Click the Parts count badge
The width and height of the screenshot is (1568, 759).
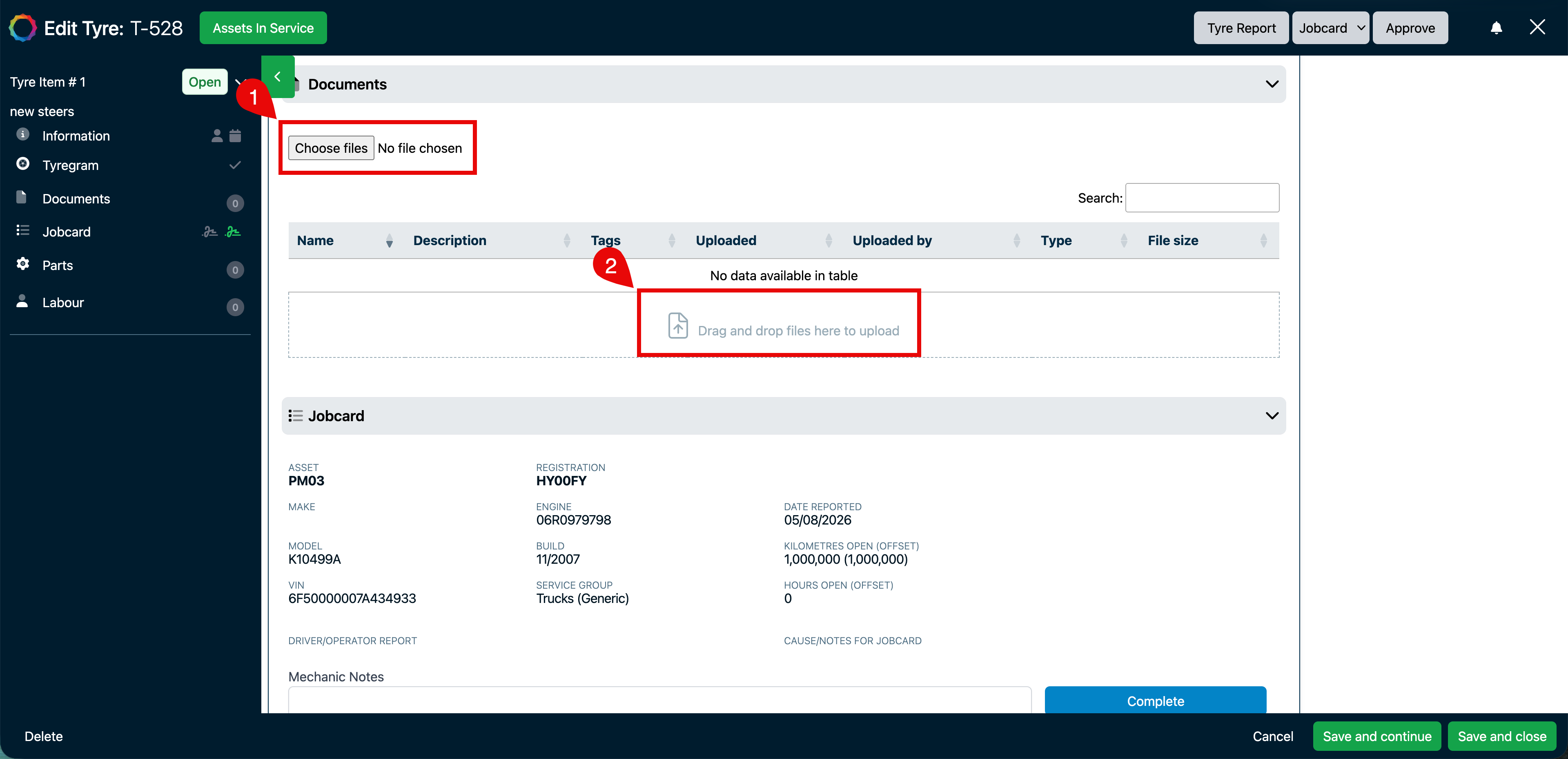(235, 270)
